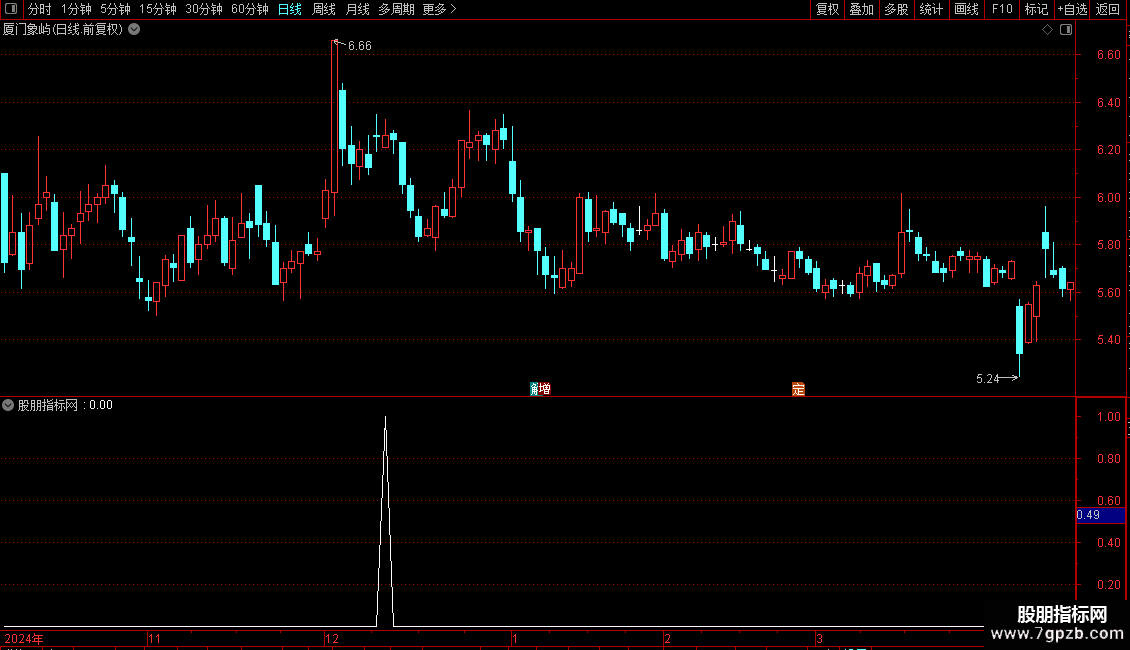Click the 统计 statistics button

pos(931,9)
